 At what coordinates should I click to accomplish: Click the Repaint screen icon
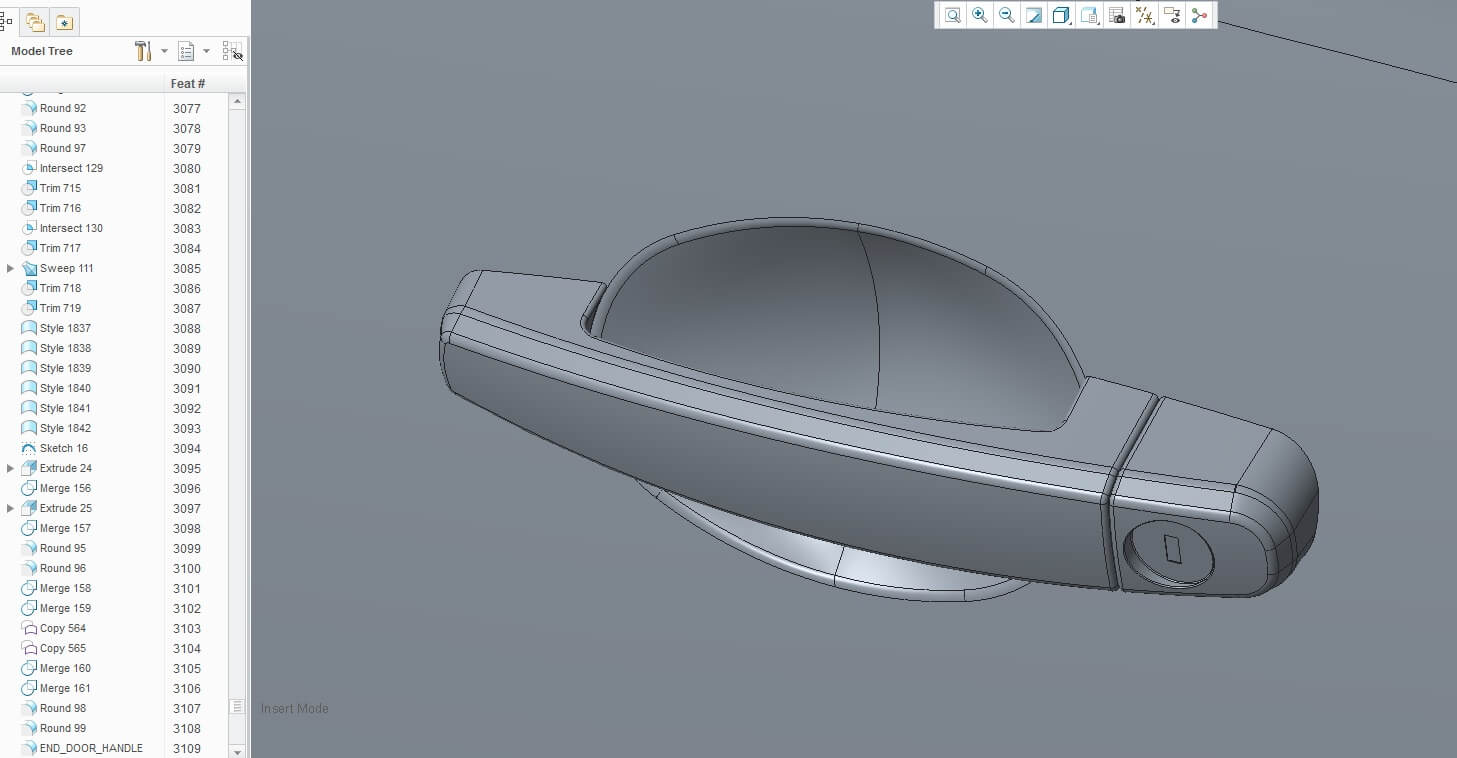coord(1034,15)
